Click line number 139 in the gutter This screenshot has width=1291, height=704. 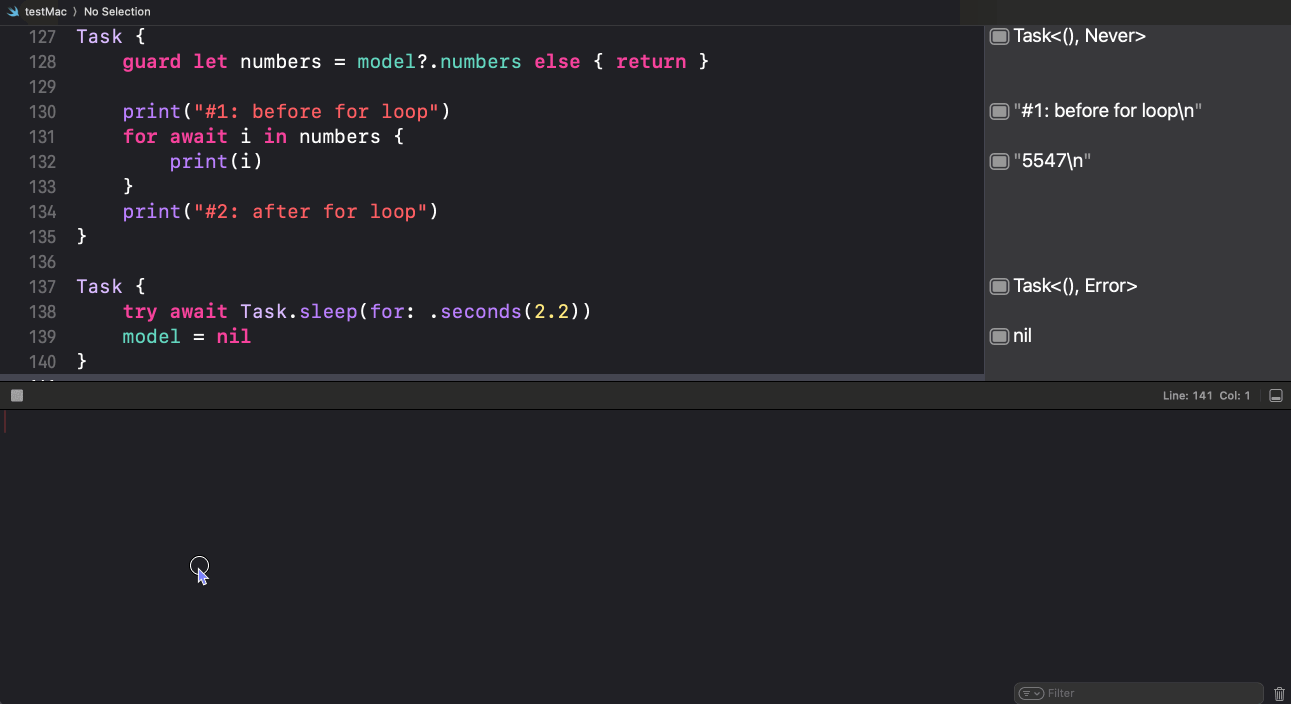(x=42, y=337)
